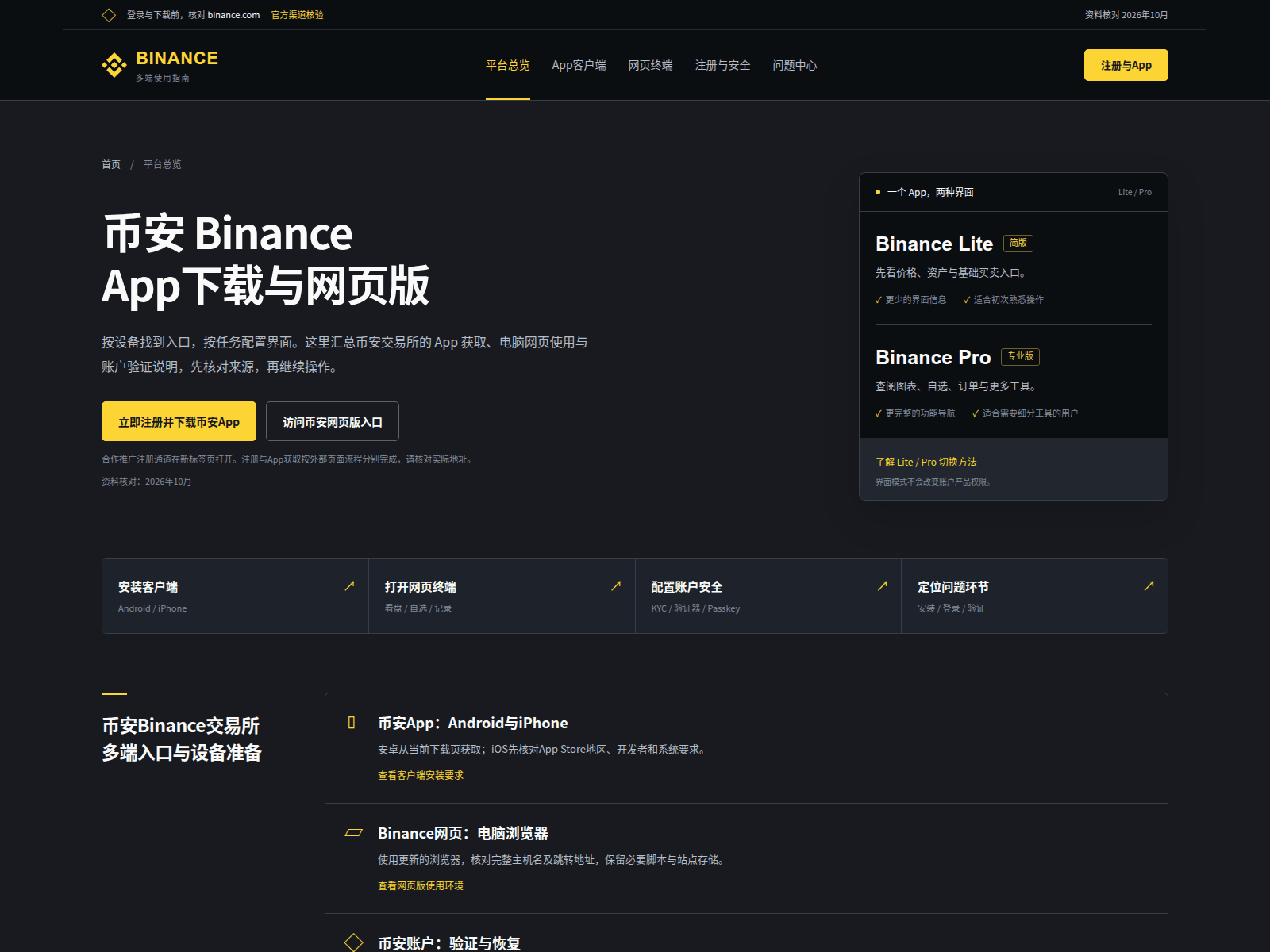The image size is (1270, 952).
Task: Click the diamond outline icon in top notice bar
Action: pyautogui.click(x=109, y=15)
